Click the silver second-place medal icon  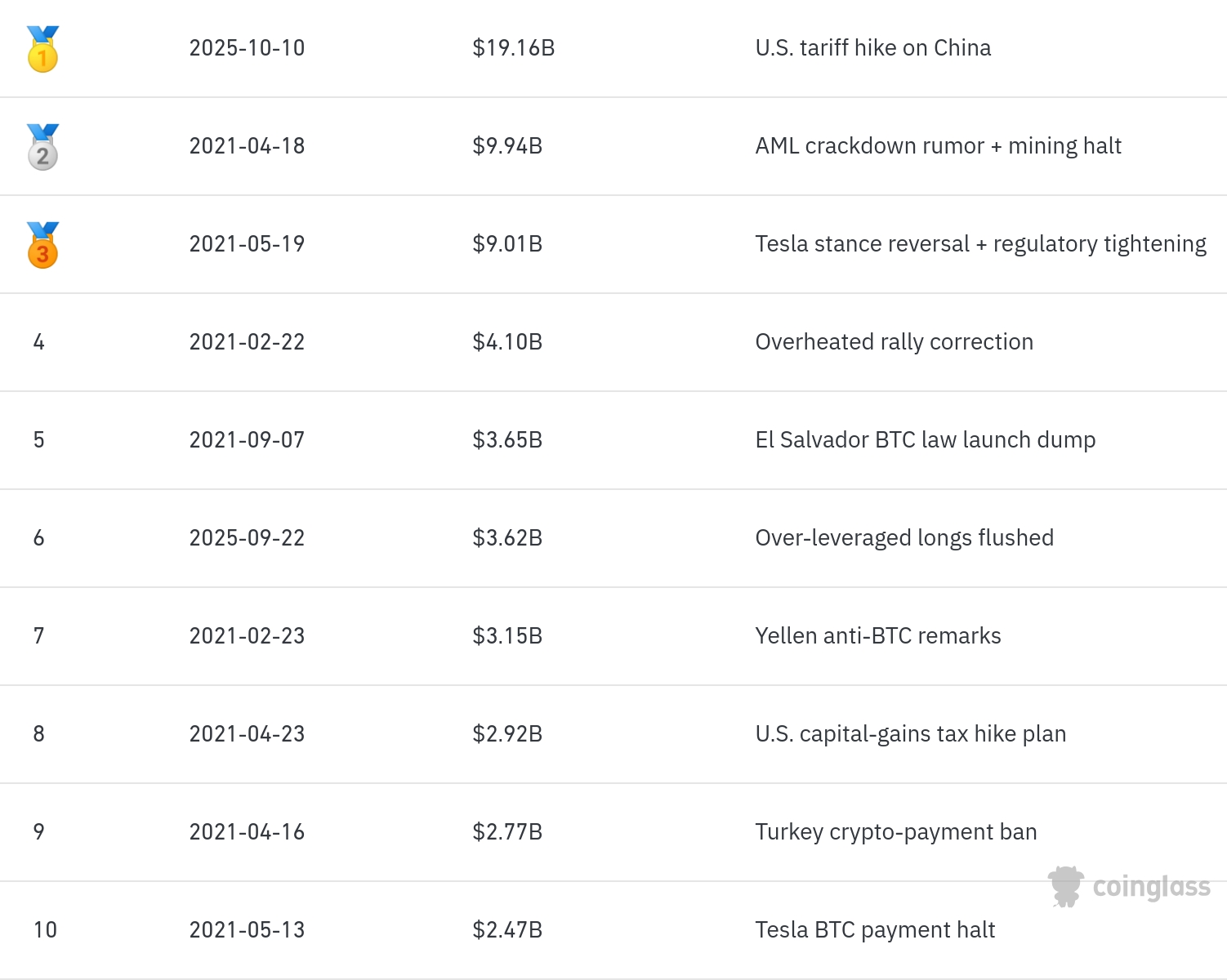click(x=42, y=148)
